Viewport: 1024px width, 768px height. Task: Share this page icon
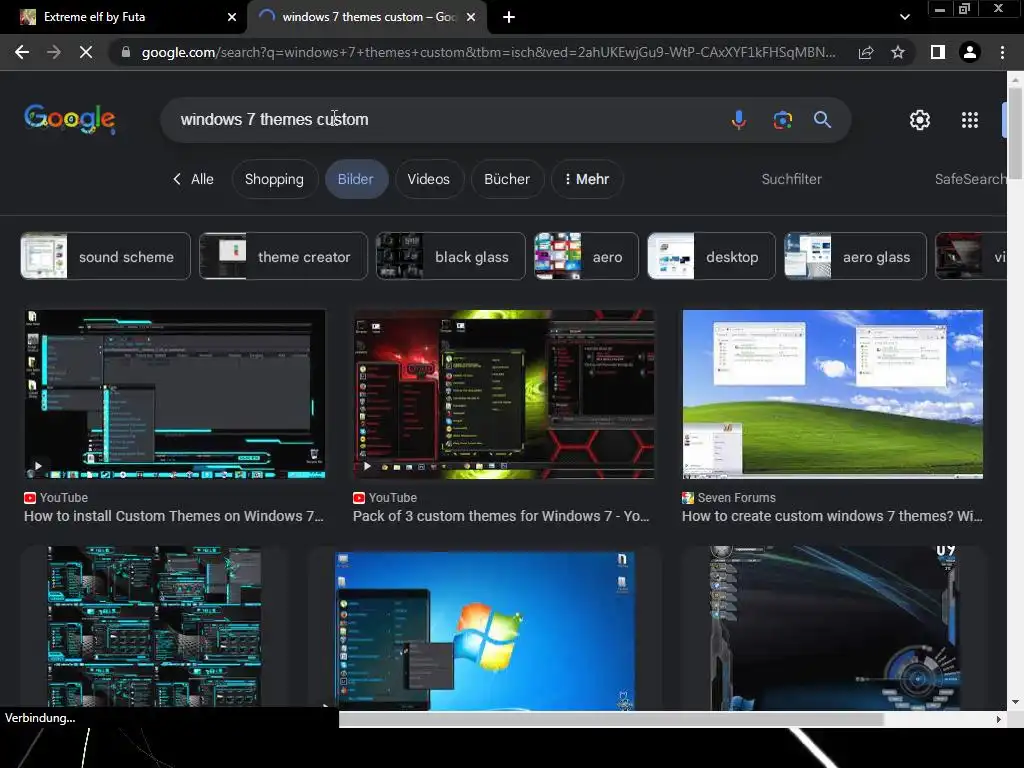click(866, 52)
